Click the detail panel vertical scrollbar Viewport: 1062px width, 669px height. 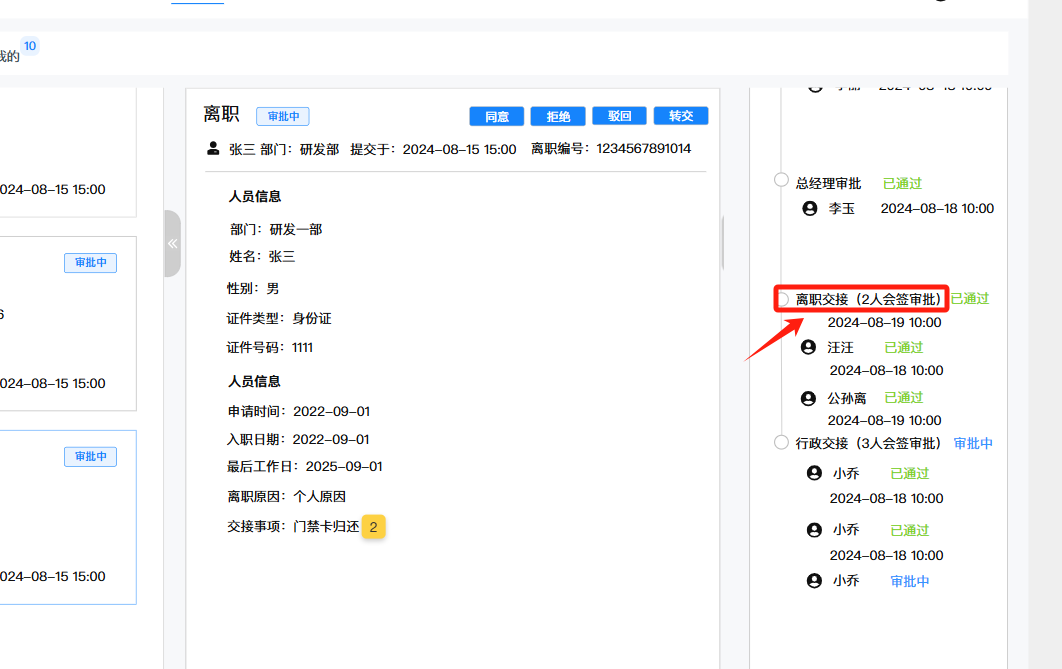[723, 243]
